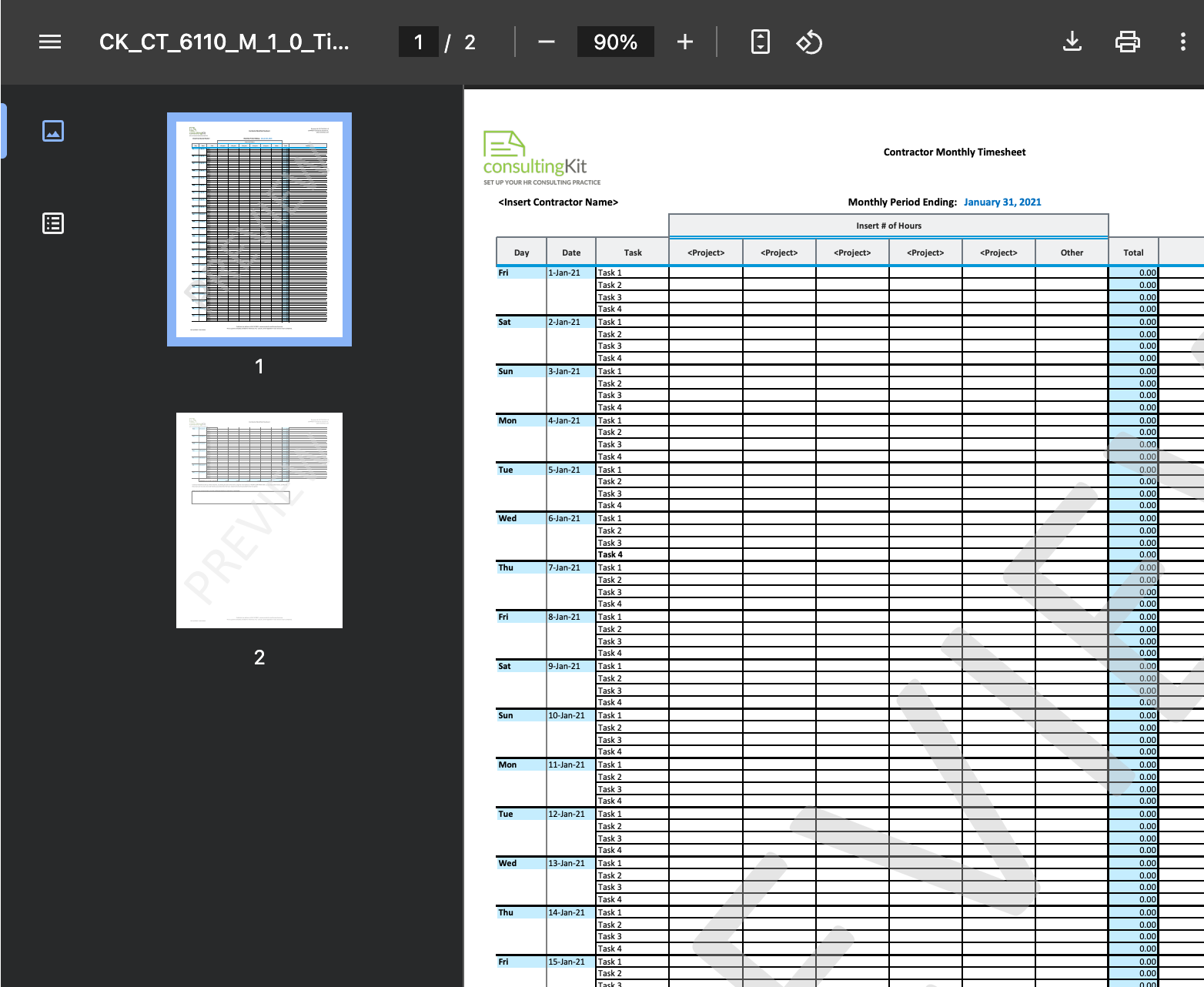The height and width of the screenshot is (987, 1204).
Task: Click the January 31, 2021 date text
Action: [1002, 202]
